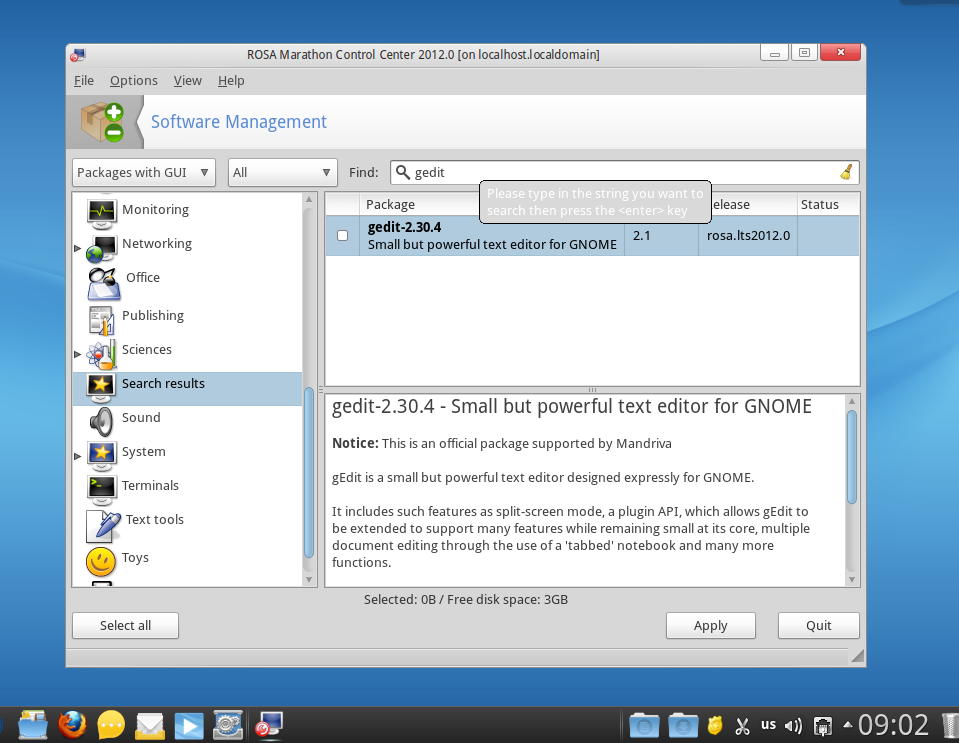
Task: Click the System category icon
Action: click(x=101, y=456)
